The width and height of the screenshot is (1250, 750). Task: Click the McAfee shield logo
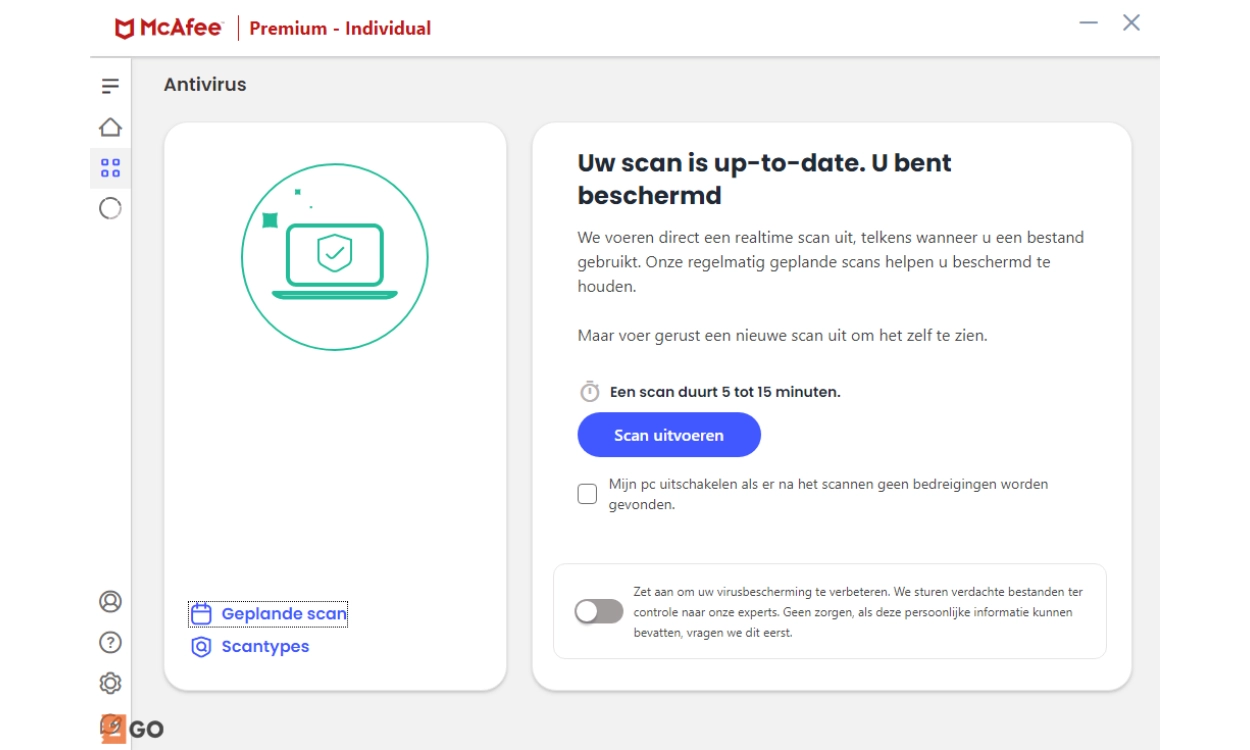[125, 28]
